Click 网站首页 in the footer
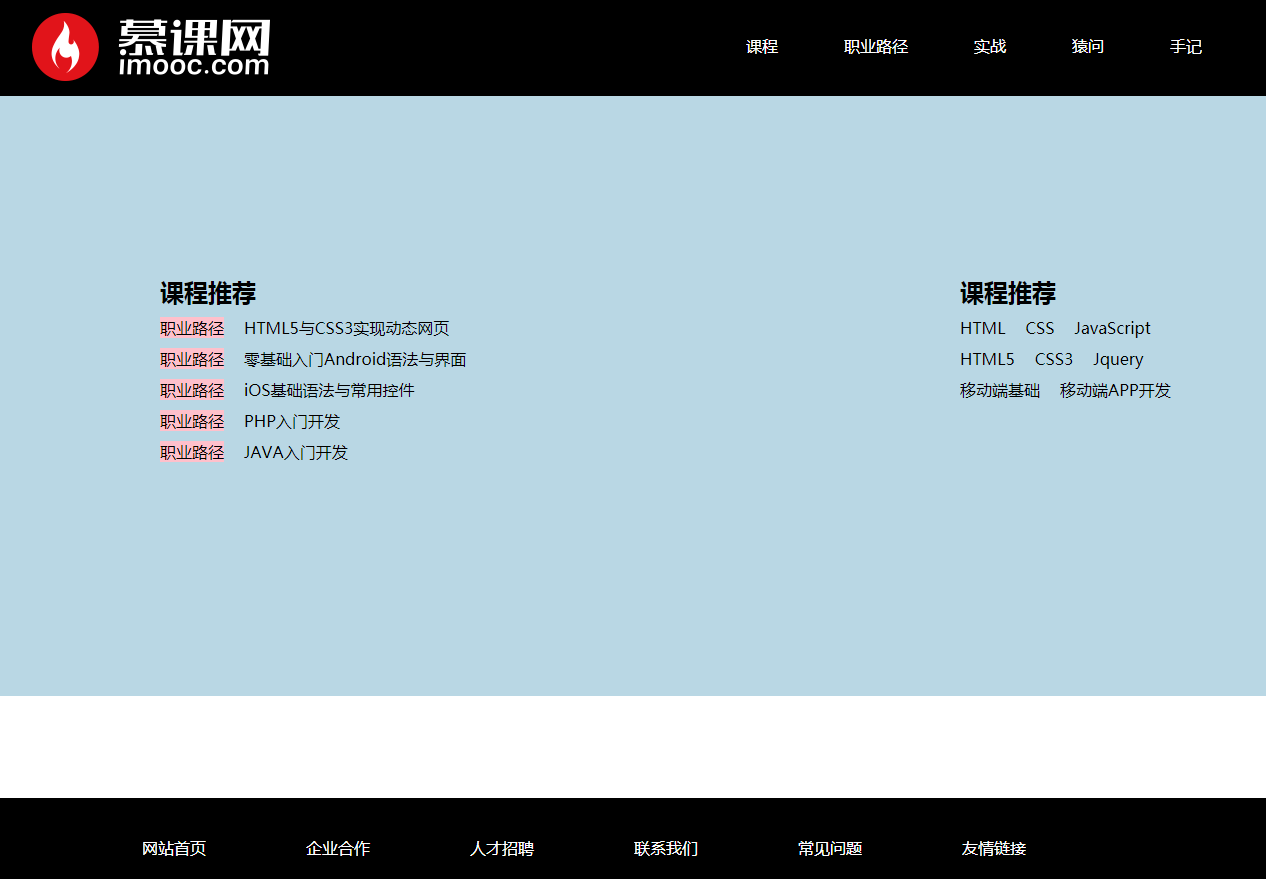Image resolution: width=1266 pixels, height=879 pixels. tap(174, 848)
